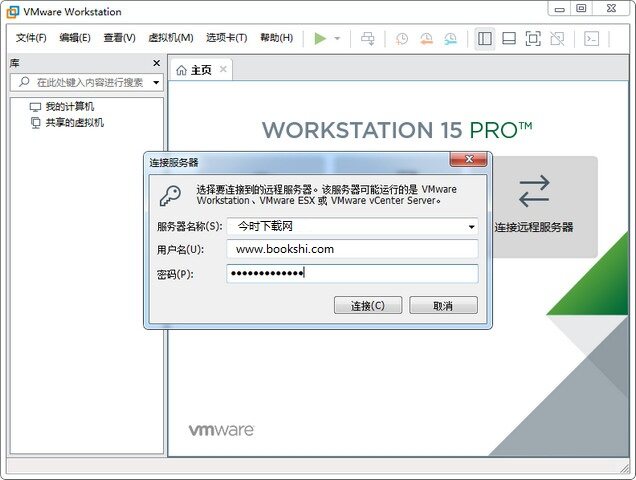Click the my computer monitor icon
This screenshot has height=480, width=636.
pyautogui.click(x=35, y=107)
